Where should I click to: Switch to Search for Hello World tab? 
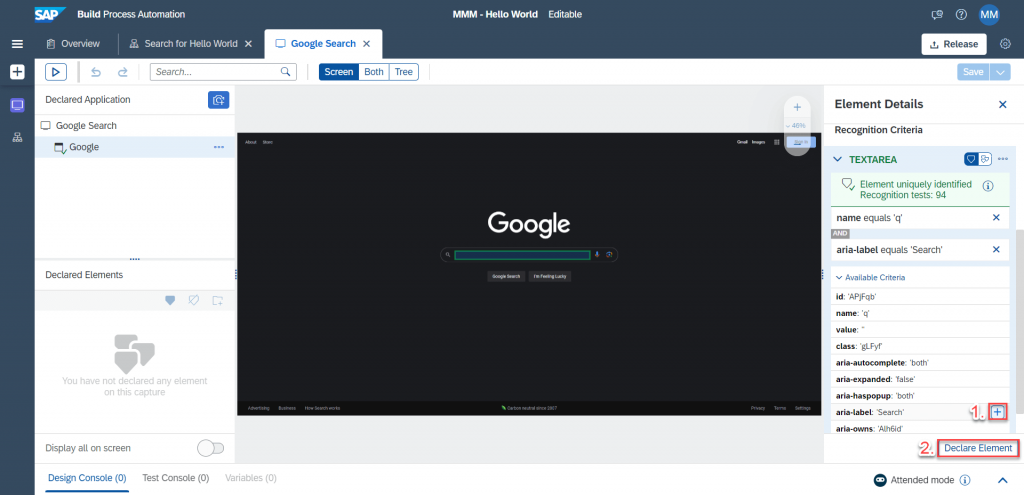[x=183, y=44]
